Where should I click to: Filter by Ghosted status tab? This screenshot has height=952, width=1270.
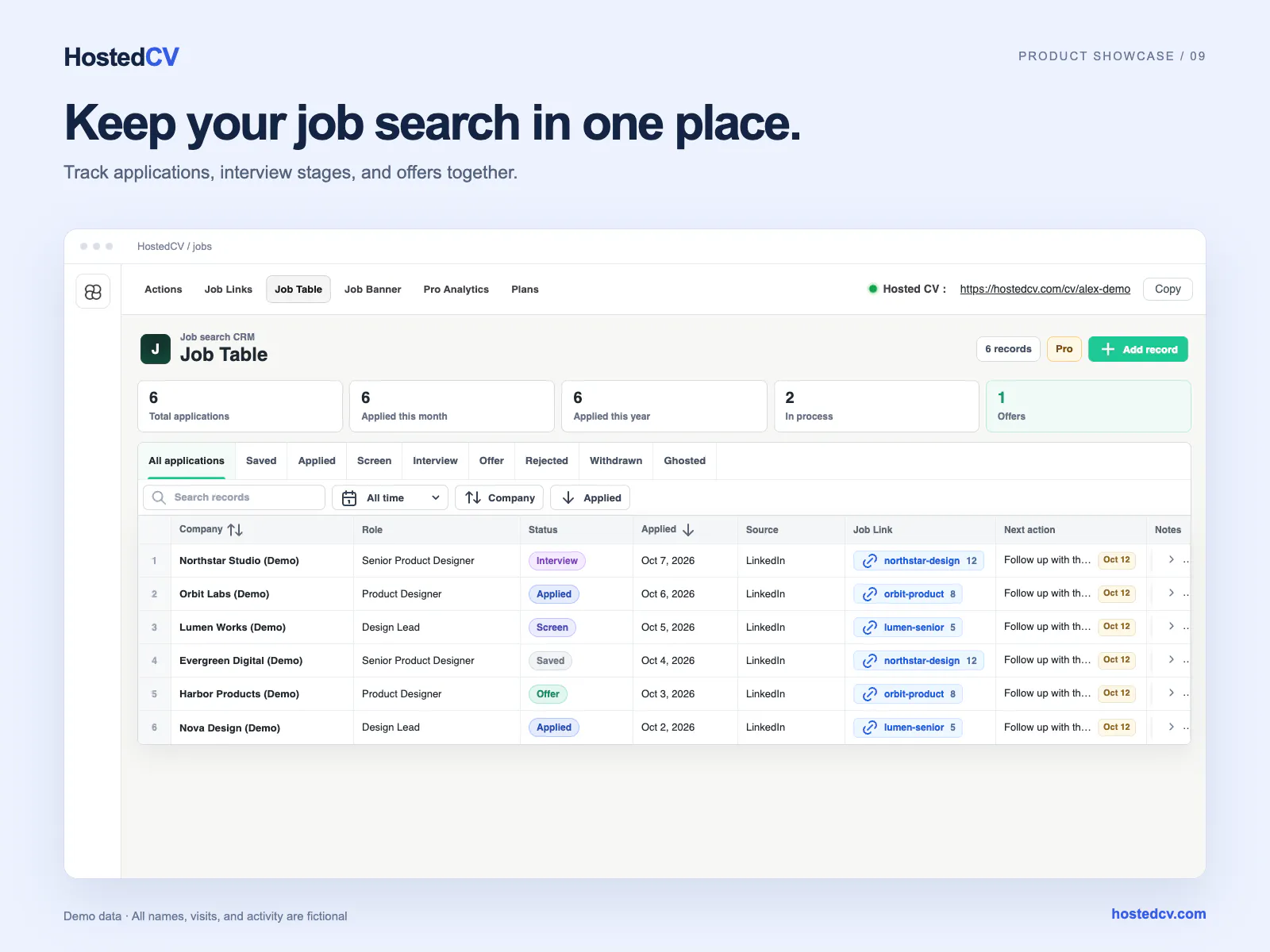click(685, 461)
